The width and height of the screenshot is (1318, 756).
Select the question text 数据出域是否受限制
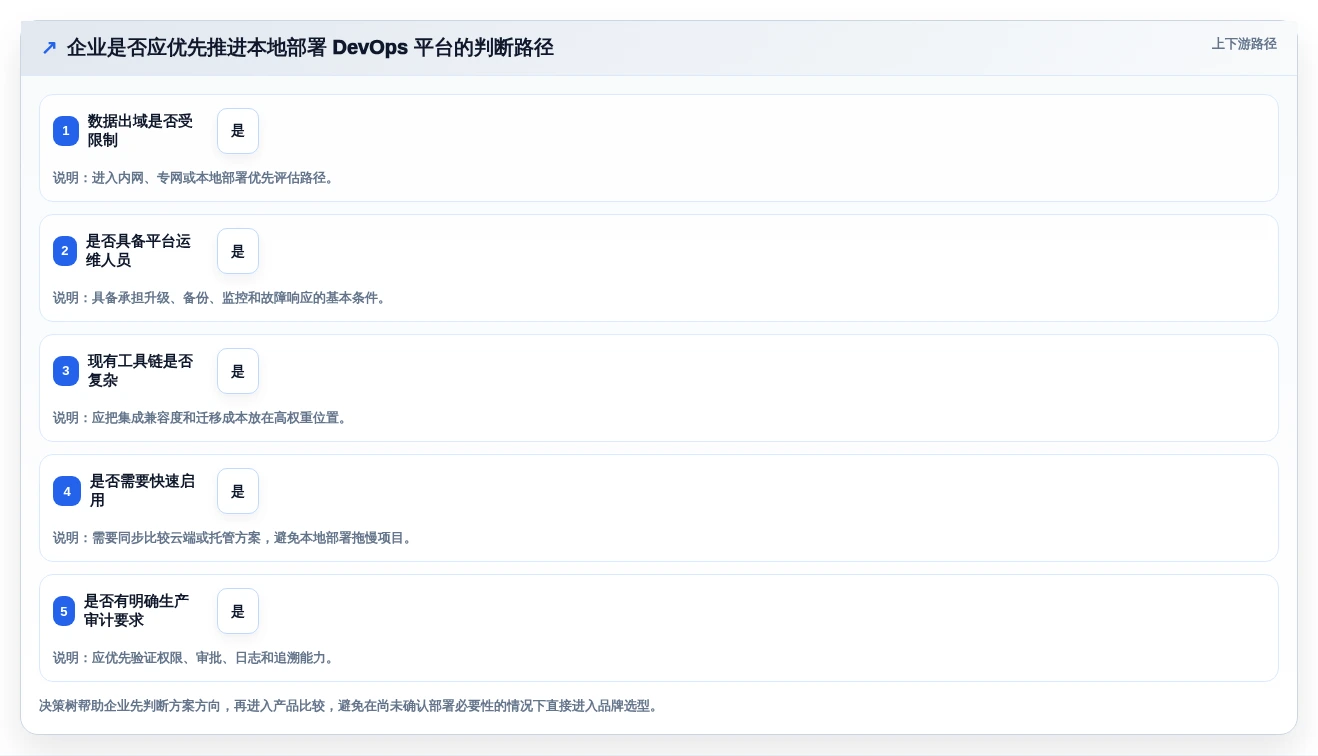(141, 131)
